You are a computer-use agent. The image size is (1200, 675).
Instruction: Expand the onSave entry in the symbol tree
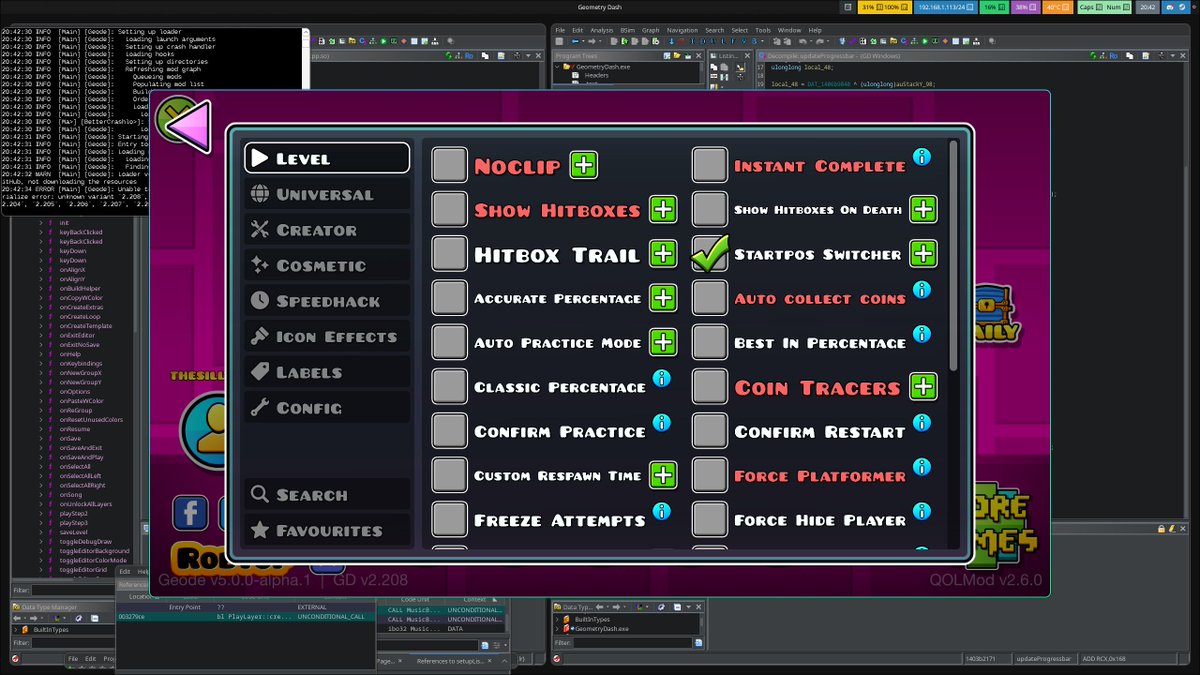pos(41,438)
